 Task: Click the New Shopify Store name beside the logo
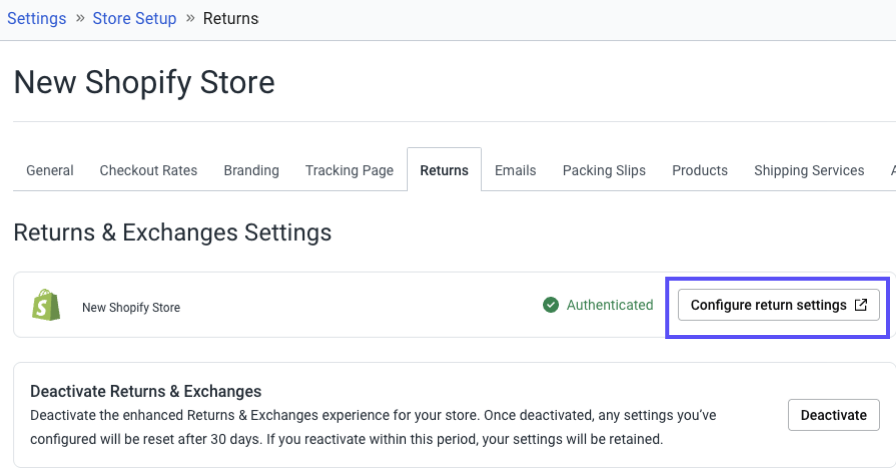(x=131, y=307)
